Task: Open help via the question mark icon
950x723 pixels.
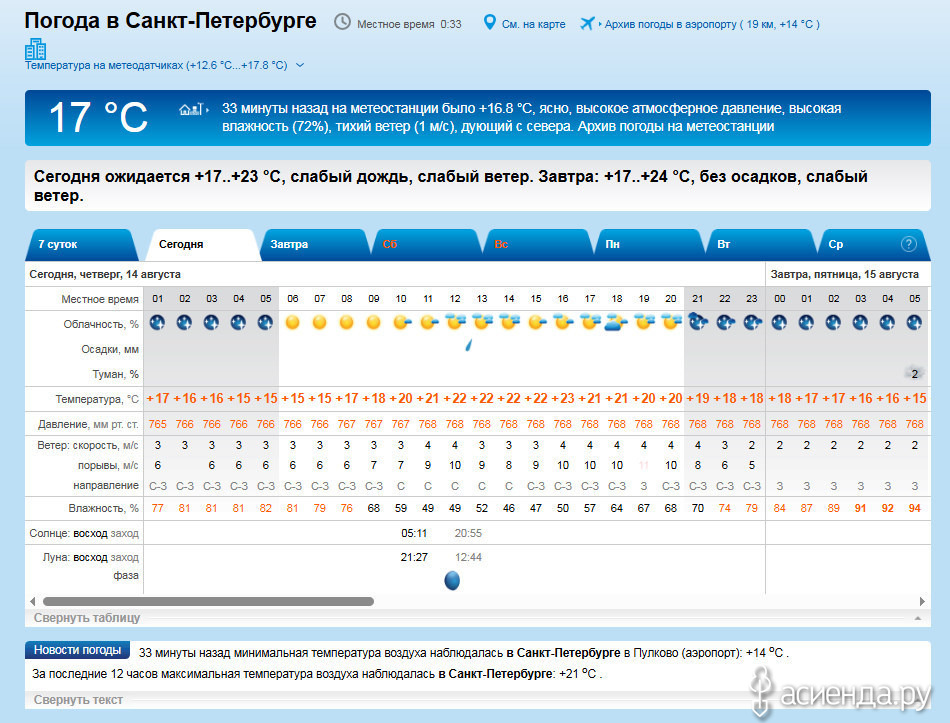Action: [x=908, y=243]
